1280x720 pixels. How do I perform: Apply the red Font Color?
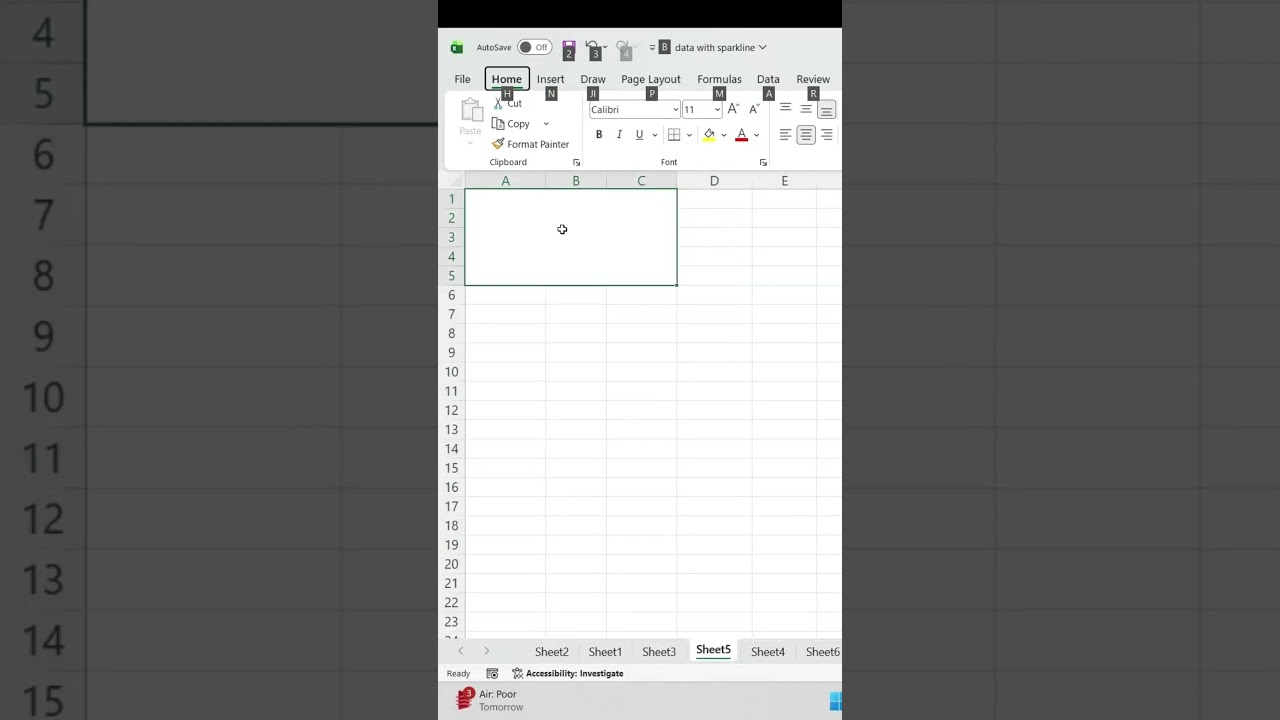tap(741, 135)
